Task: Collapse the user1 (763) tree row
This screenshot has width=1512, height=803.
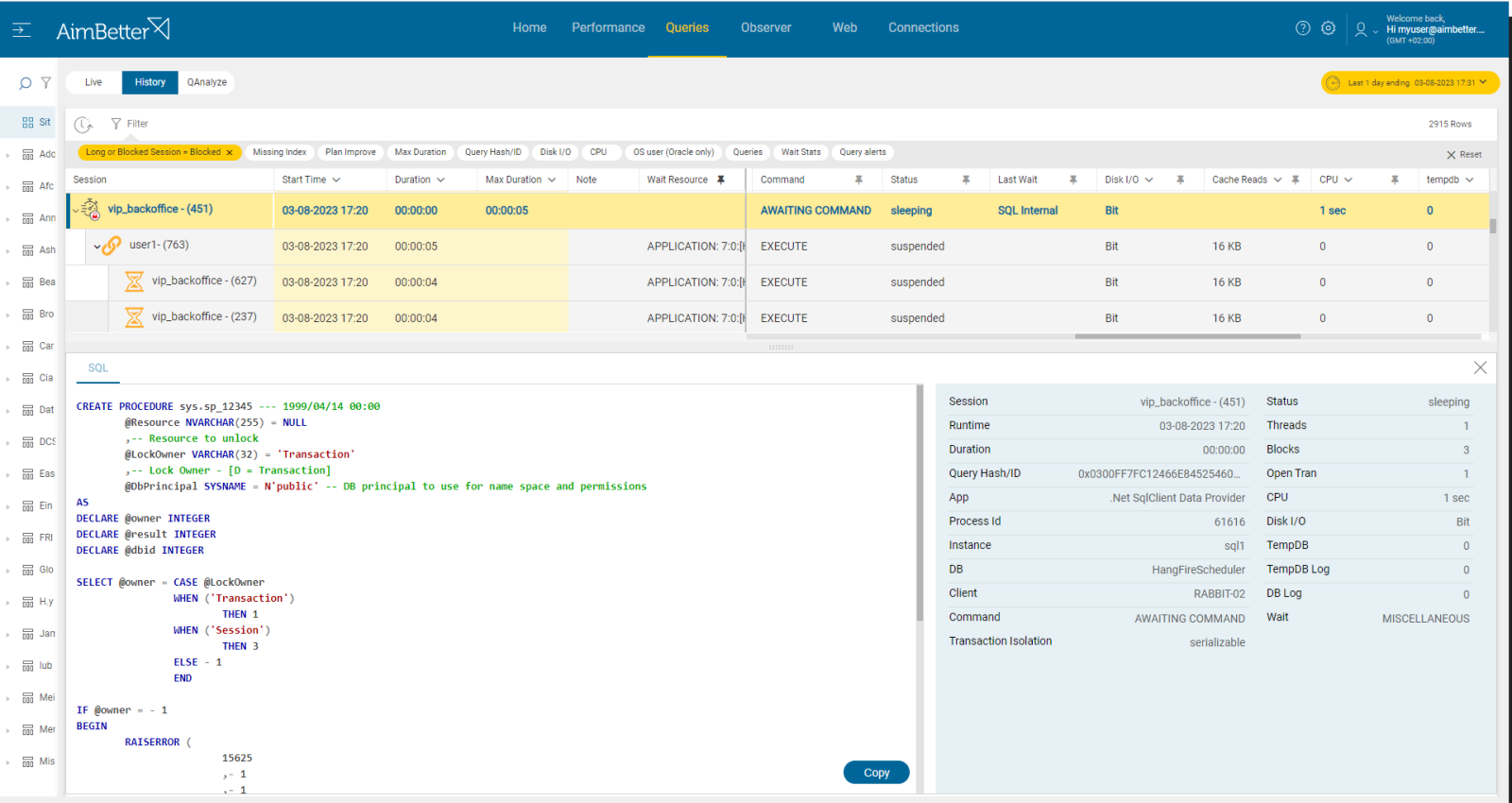Action: pos(97,247)
